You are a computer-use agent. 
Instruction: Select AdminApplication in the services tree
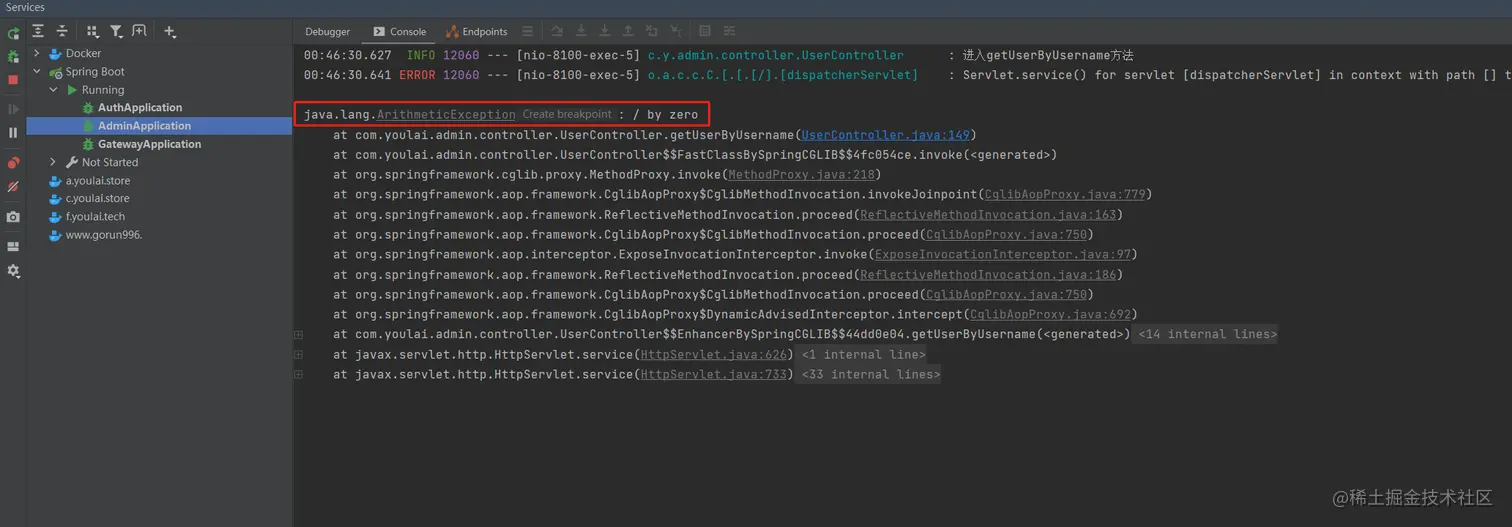(144, 126)
